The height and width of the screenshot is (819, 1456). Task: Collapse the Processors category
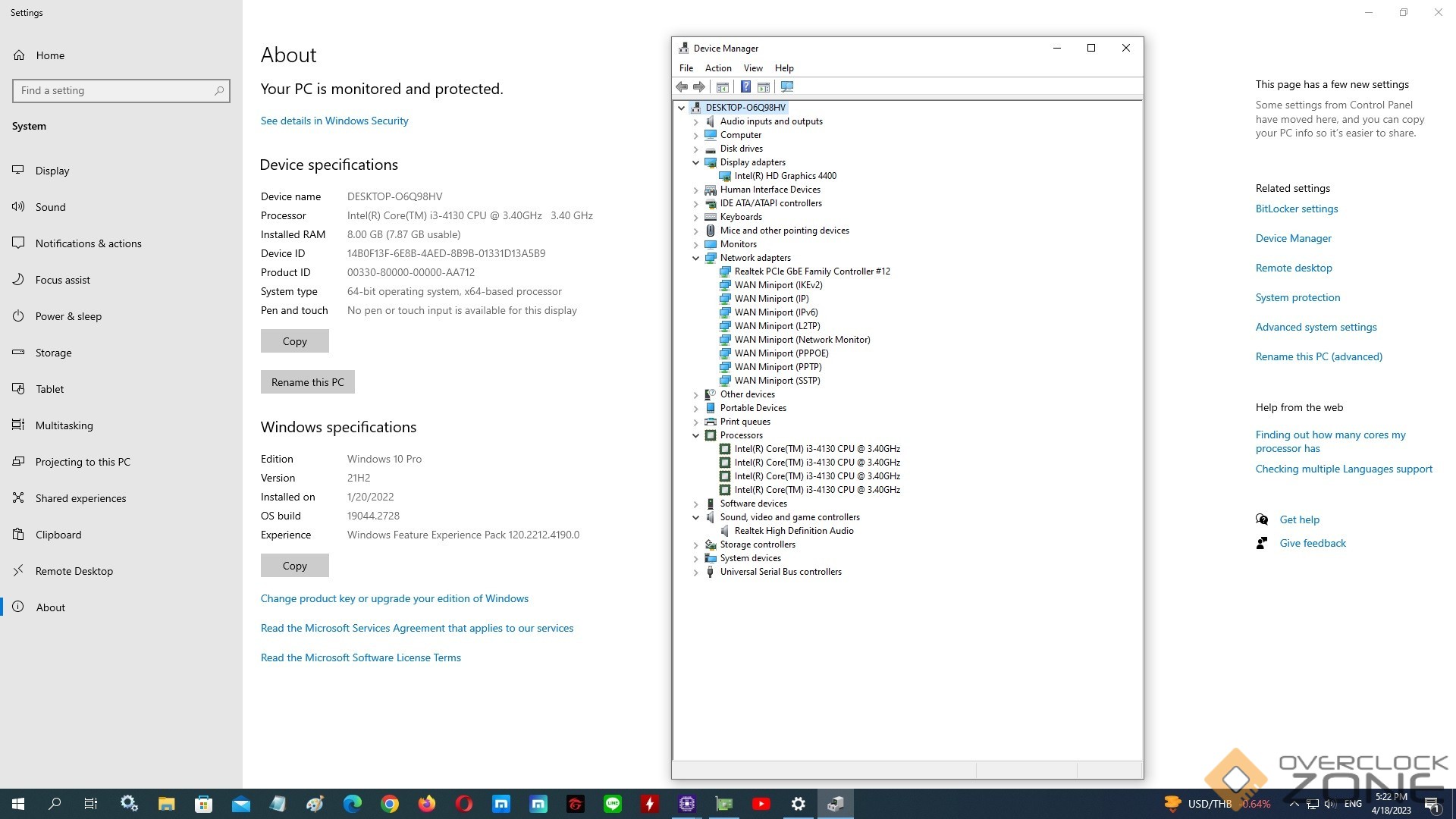point(695,435)
